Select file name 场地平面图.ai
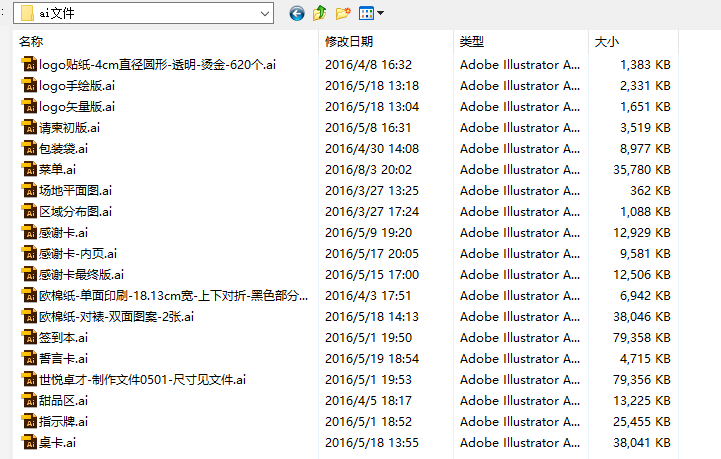The width and height of the screenshot is (721, 459). click(x=75, y=190)
